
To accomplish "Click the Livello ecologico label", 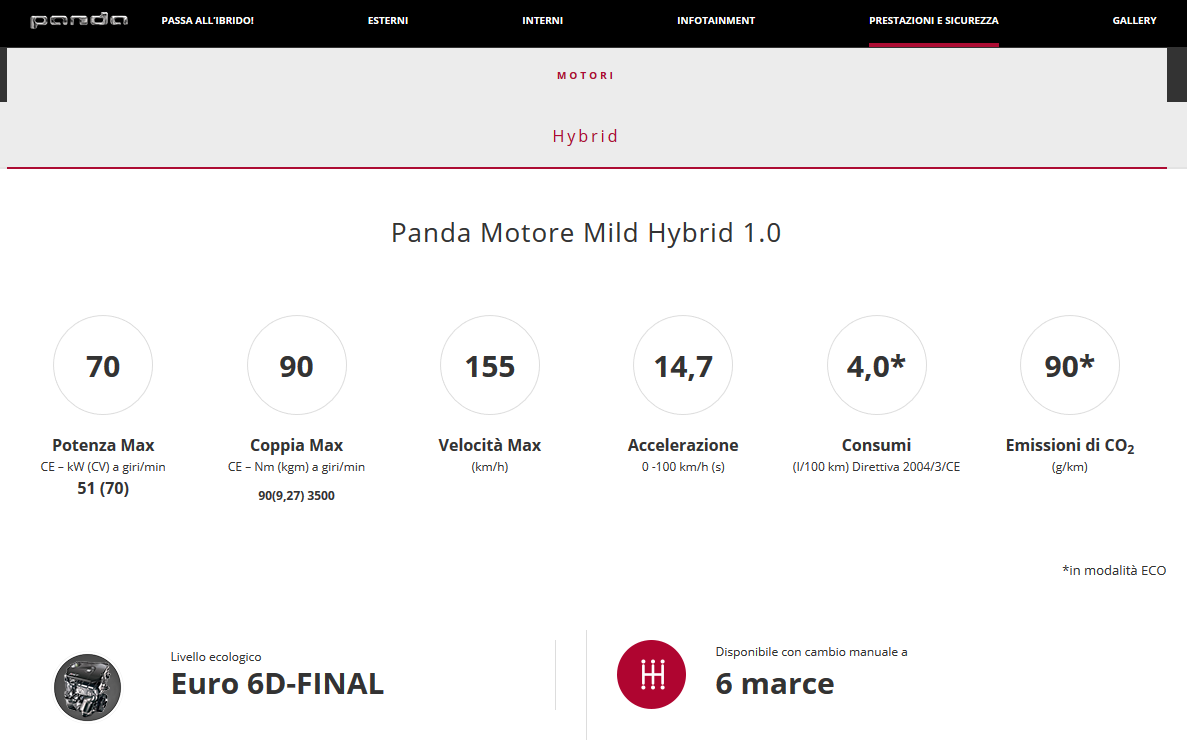I will tap(216, 657).
